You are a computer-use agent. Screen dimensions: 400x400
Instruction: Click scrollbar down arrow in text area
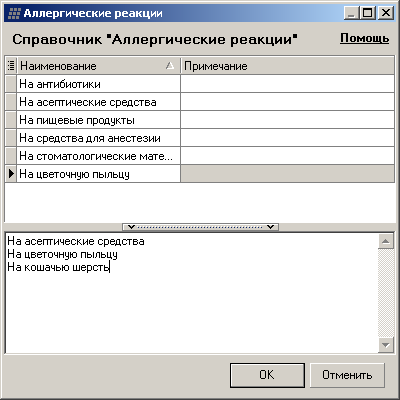click(386, 345)
